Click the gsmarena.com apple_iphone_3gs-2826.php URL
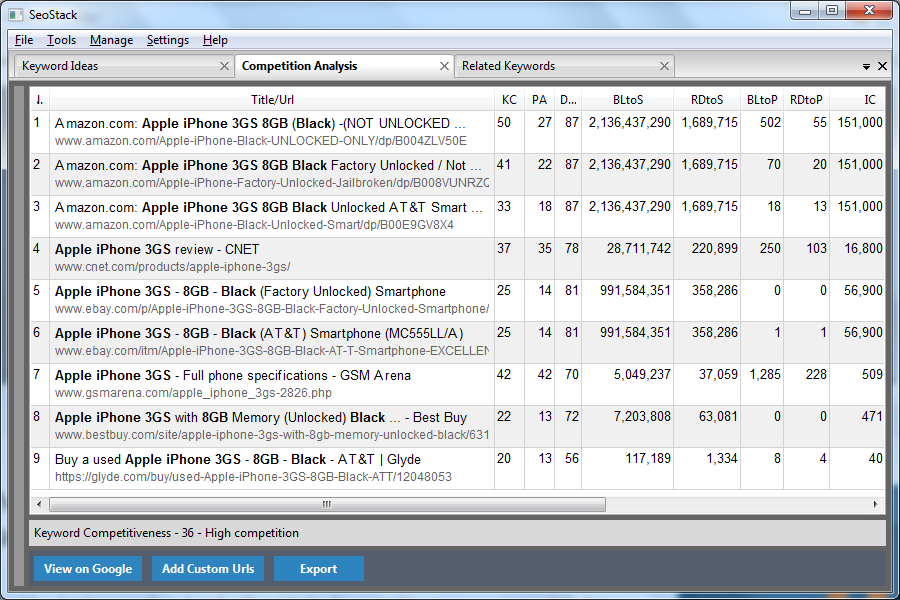900x600 pixels. tap(193, 393)
